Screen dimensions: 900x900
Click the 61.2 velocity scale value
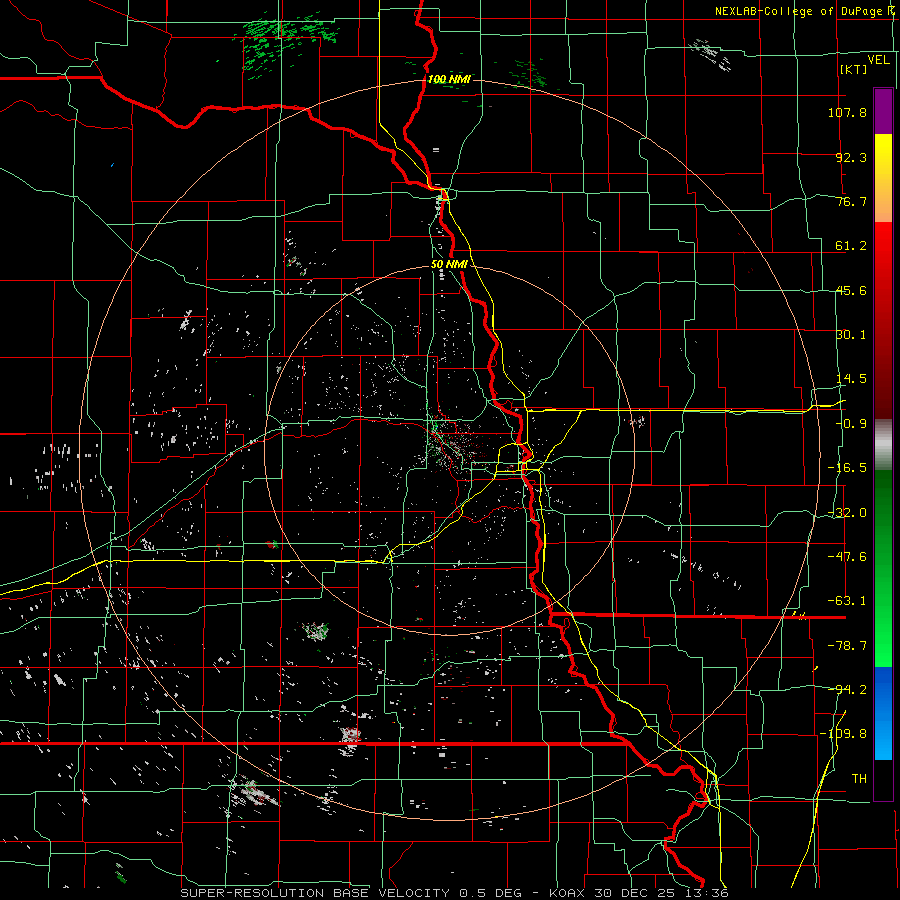851,246
